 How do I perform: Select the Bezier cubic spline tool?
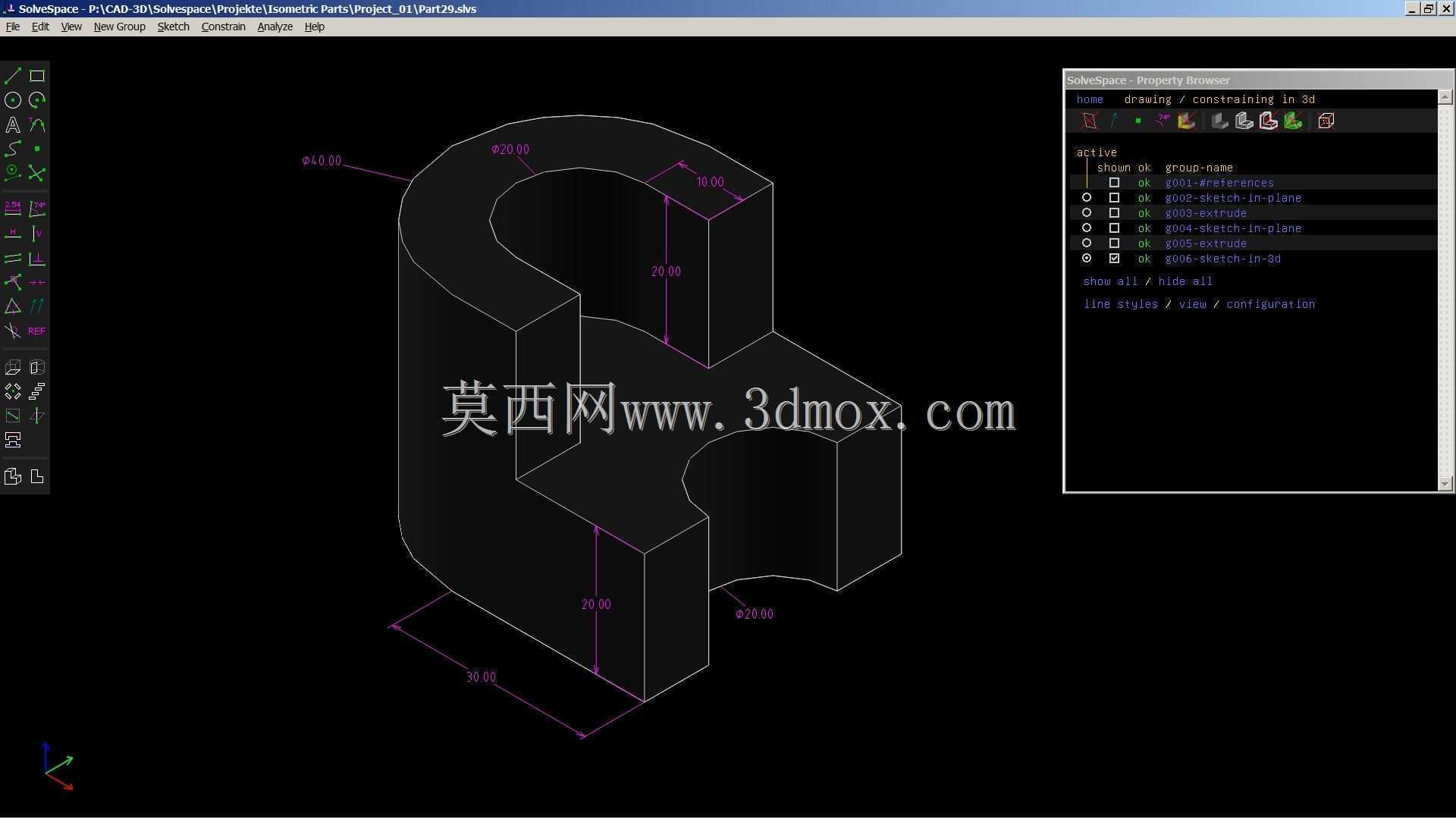point(13,149)
